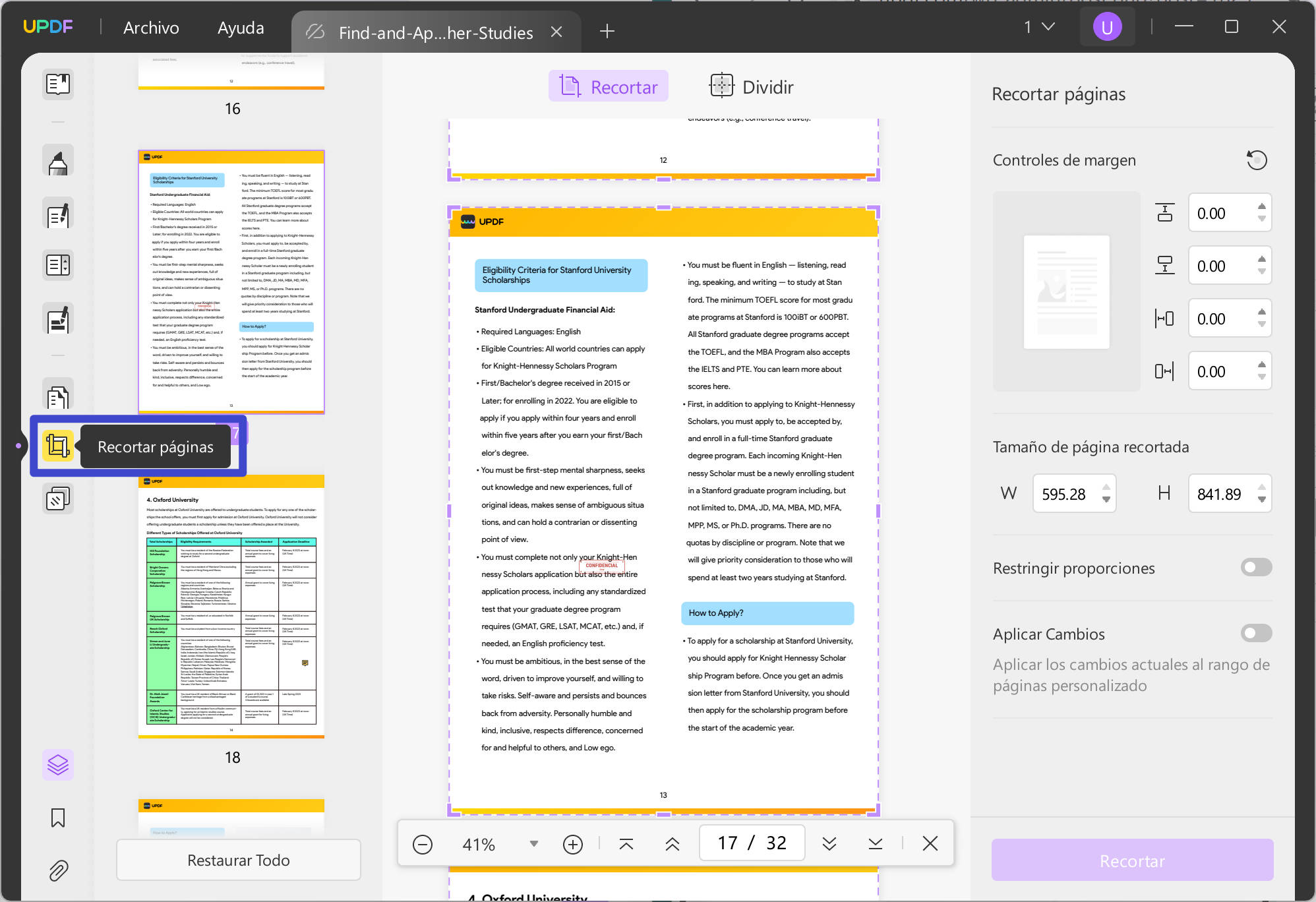1316x902 pixels.
Task: Enable the Aplicar Cambios switch
Action: click(1256, 633)
